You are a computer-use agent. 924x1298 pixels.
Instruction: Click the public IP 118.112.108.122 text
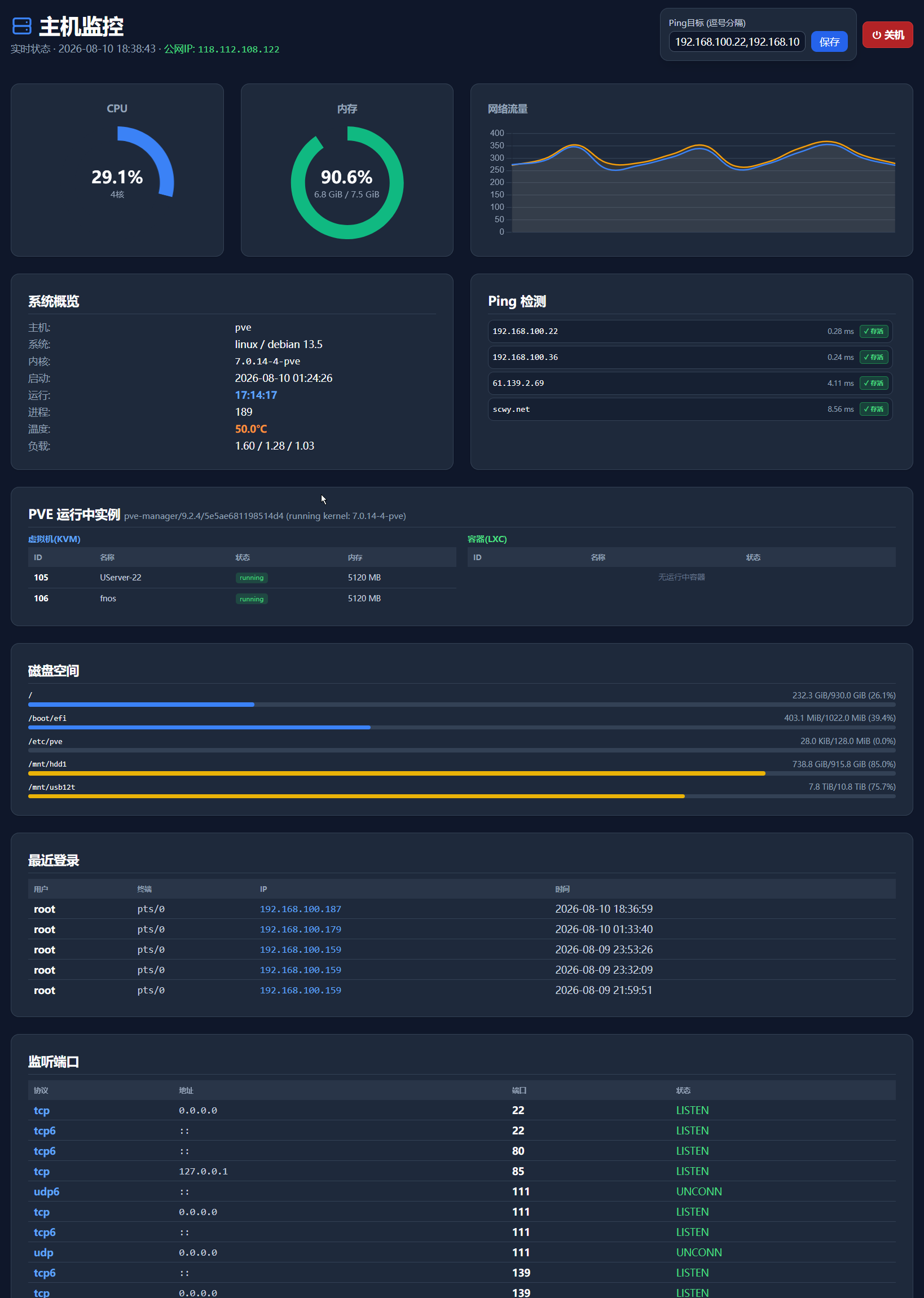point(239,50)
